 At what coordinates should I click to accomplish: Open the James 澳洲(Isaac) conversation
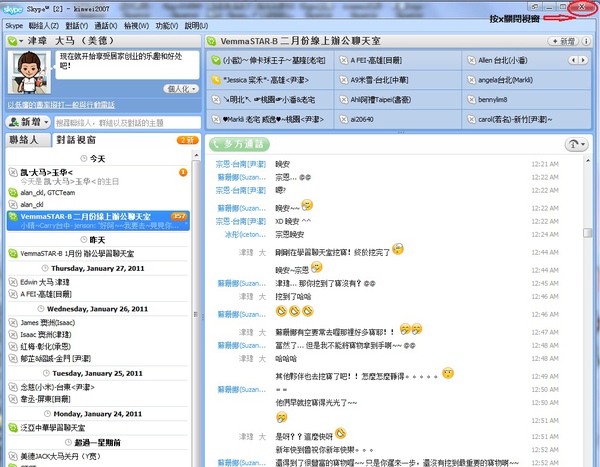tap(98, 323)
